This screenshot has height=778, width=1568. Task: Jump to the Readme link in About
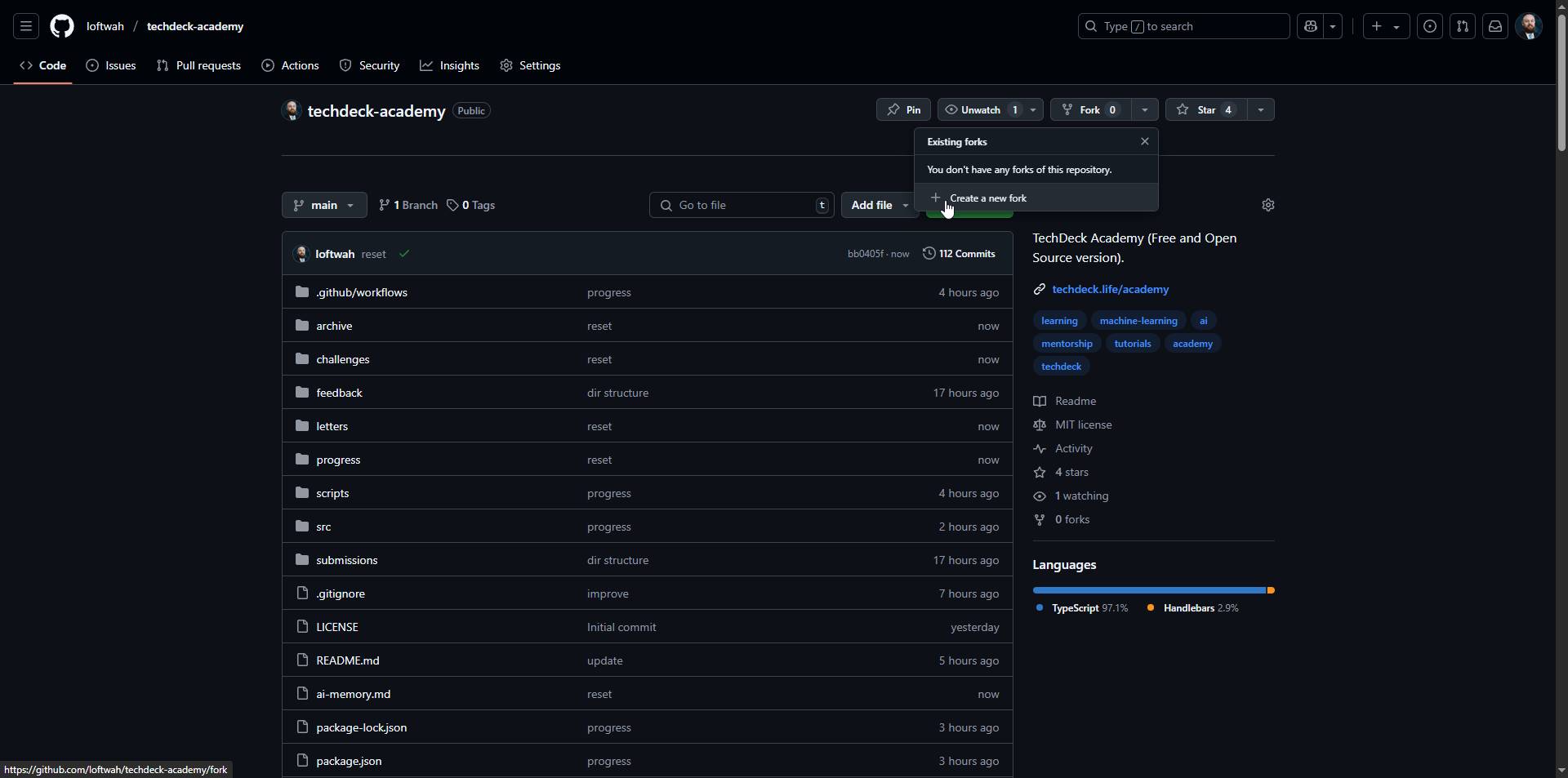click(1065, 401)
